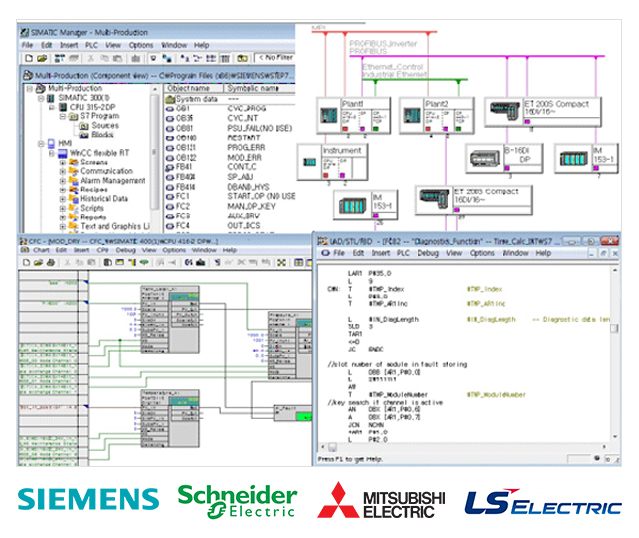
Task: Click Open icon in CFC toolbar
Action: (38, 262)
